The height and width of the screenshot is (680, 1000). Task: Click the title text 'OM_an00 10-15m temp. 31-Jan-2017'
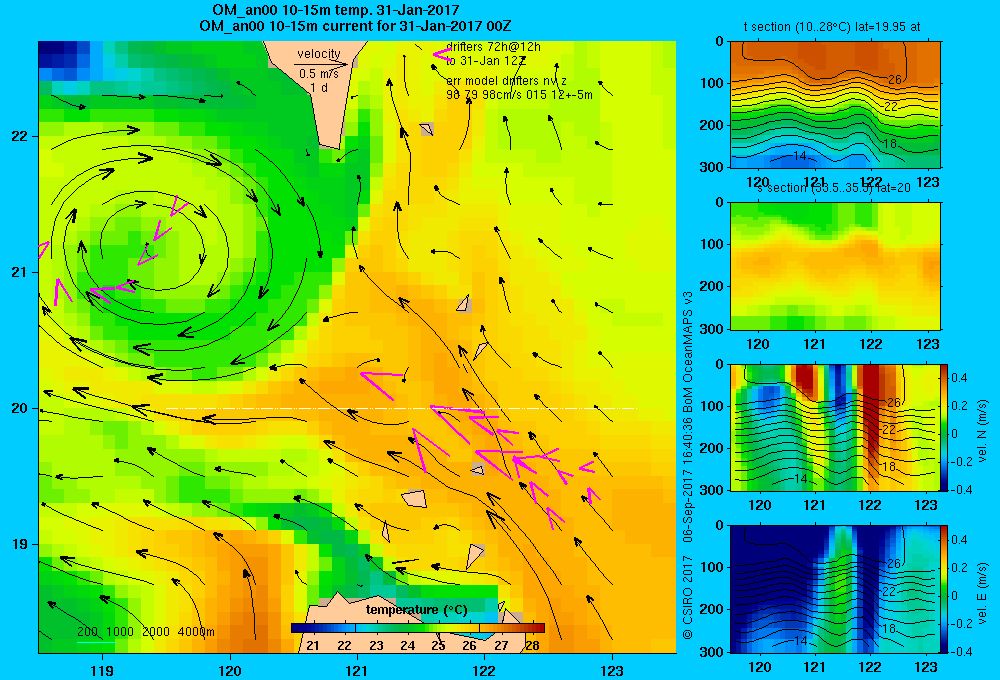(335, 10)
